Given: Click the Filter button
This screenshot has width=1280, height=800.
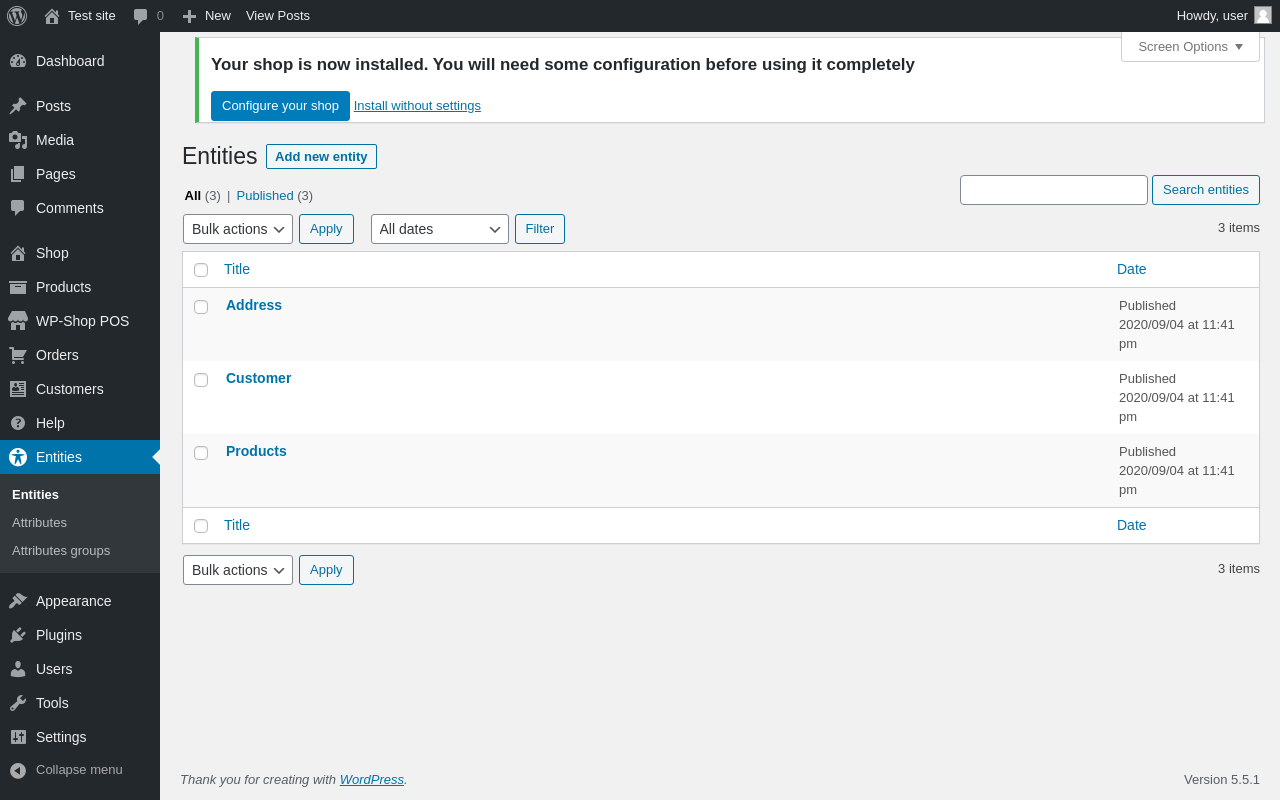Looking at the screenshot, I should [x=540, y=229].
